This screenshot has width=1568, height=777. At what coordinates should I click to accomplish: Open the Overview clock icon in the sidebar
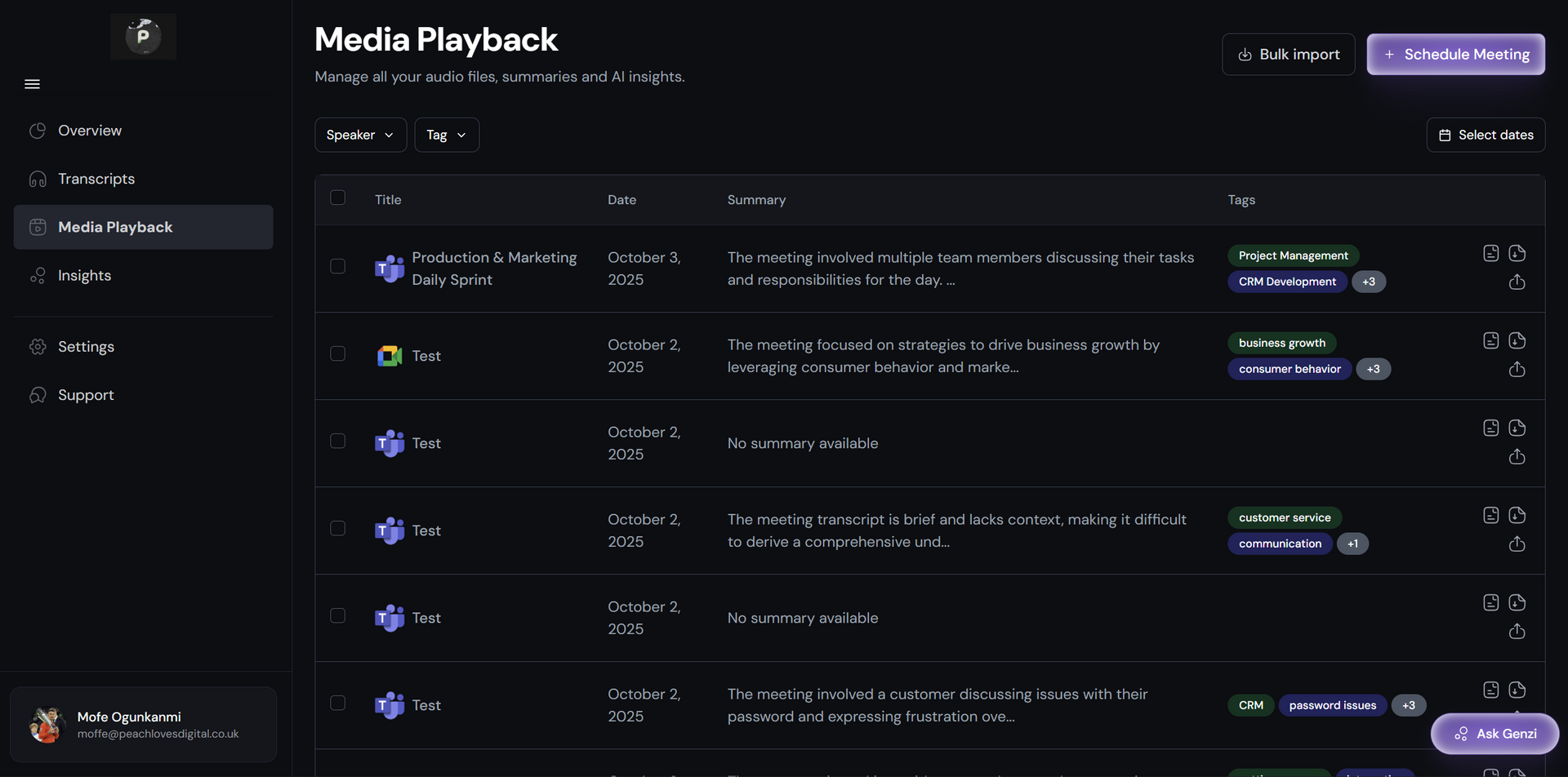coord(38,130)
